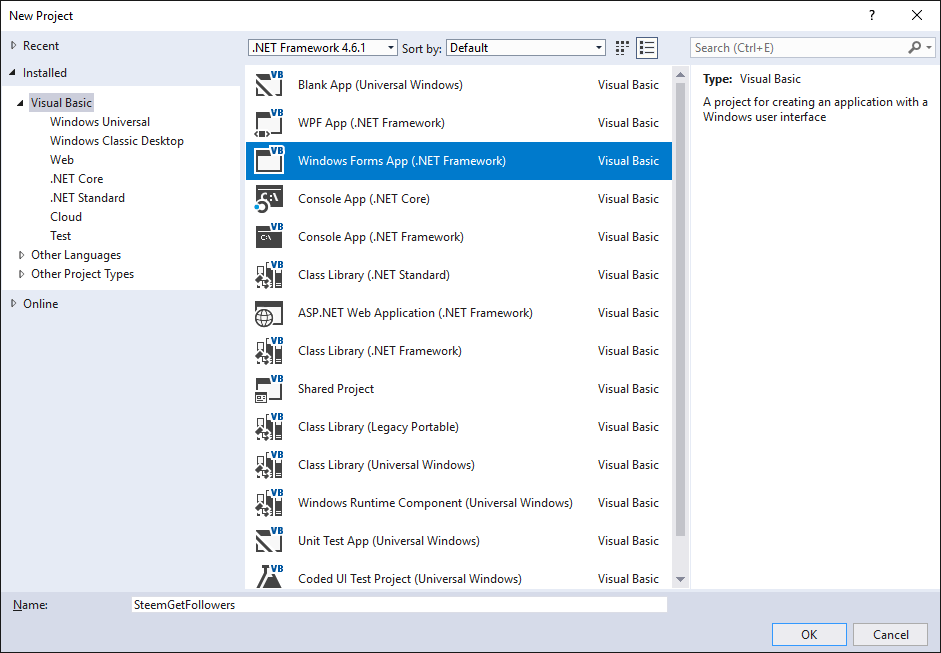Select WPF App (.NET Framework) template name
The image size is (941, 653).
pyautogui.click(x=371, y=123)
